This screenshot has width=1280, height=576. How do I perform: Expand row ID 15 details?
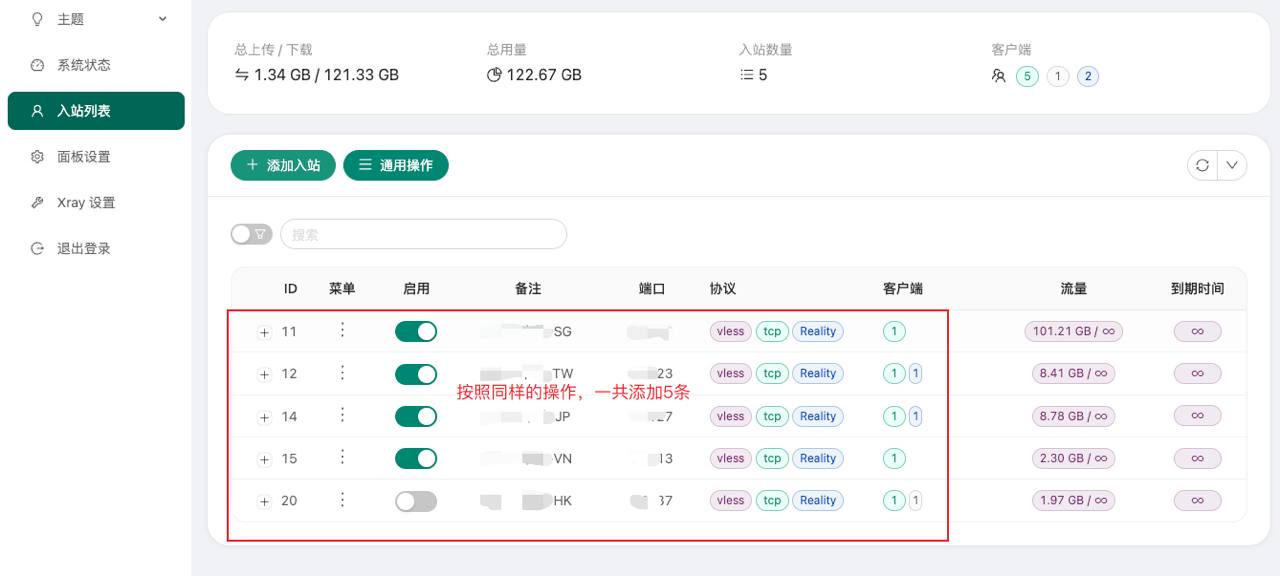264,459
